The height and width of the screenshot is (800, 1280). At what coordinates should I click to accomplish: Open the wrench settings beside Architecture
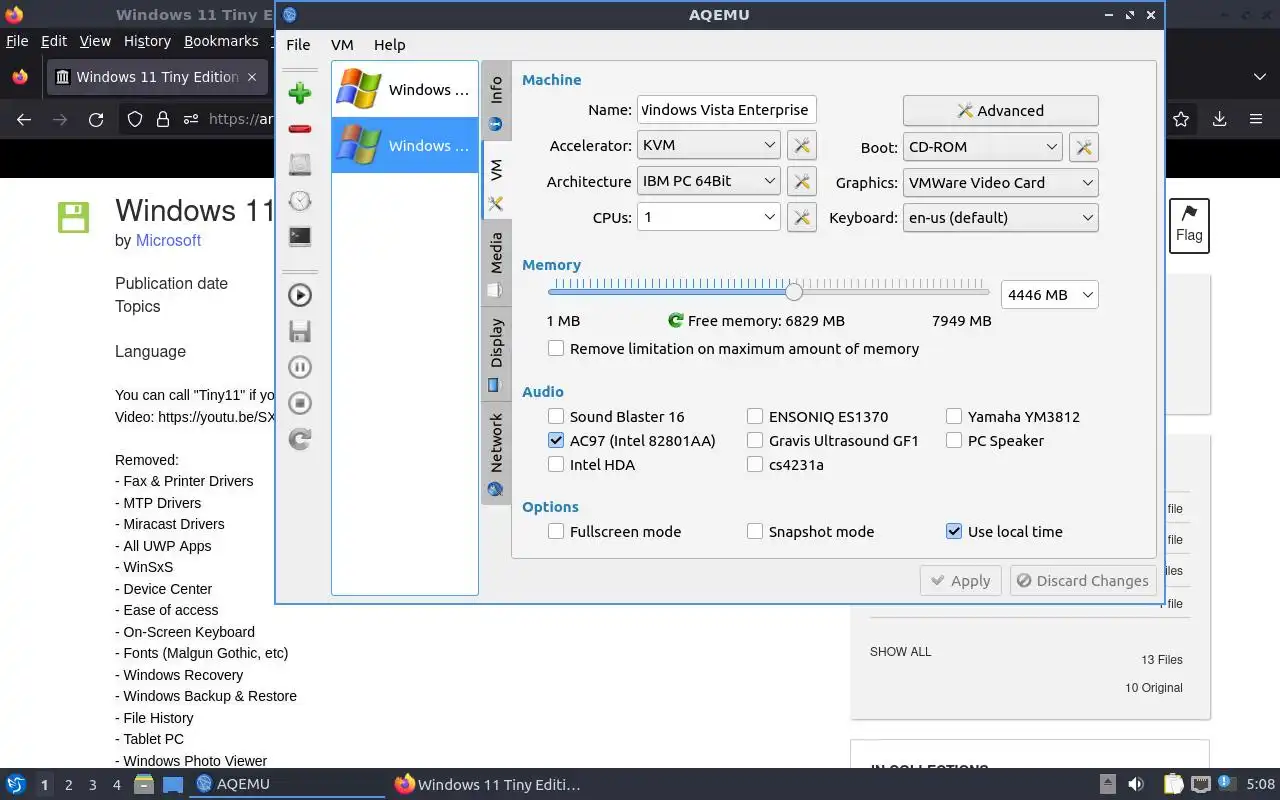click(801, 181)
